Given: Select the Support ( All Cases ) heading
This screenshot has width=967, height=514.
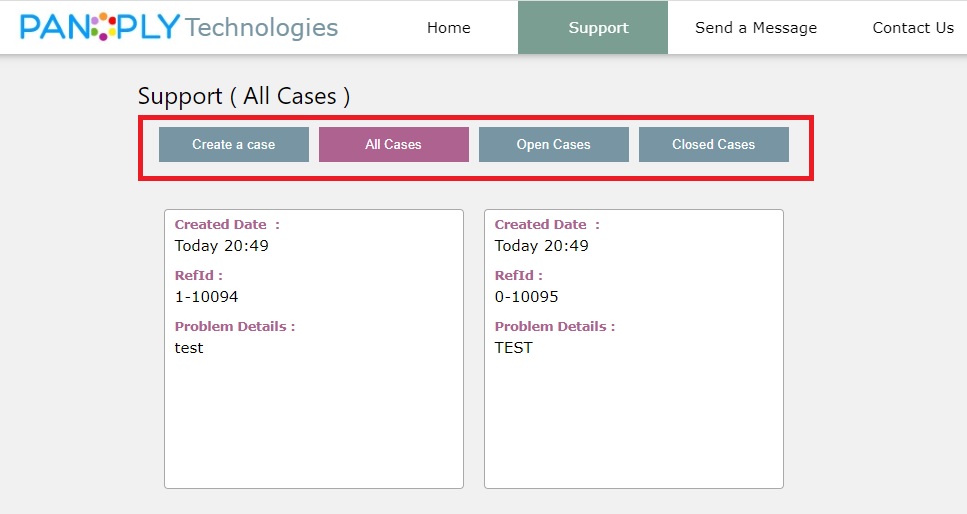Looking at the screenshot, I should (x=244, y=96).
